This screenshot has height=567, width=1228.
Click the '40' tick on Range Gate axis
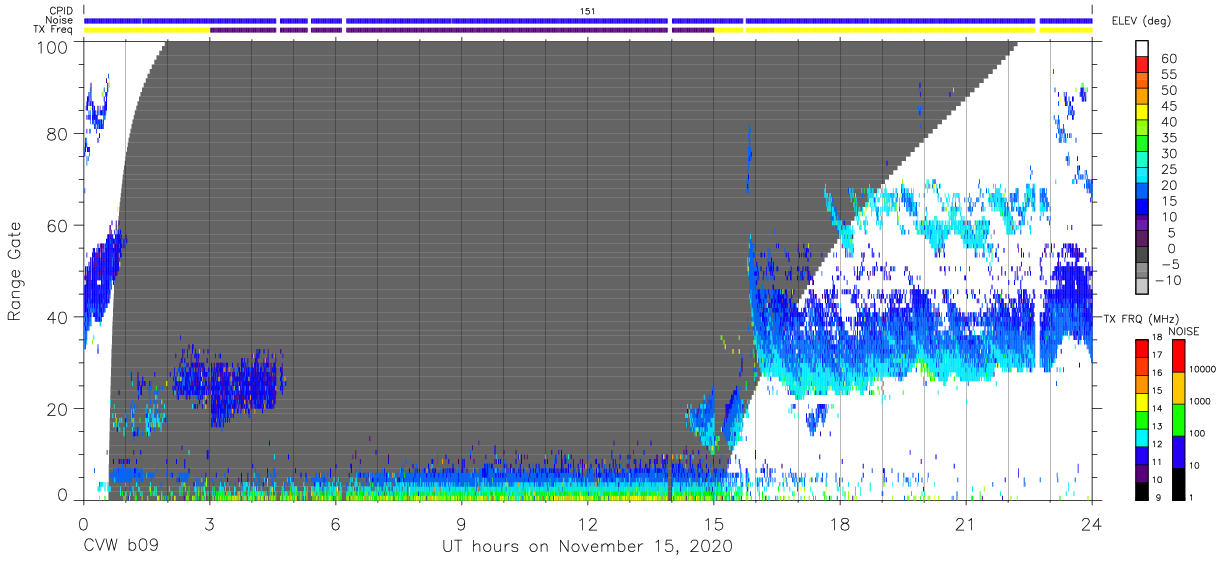(58, 318)
